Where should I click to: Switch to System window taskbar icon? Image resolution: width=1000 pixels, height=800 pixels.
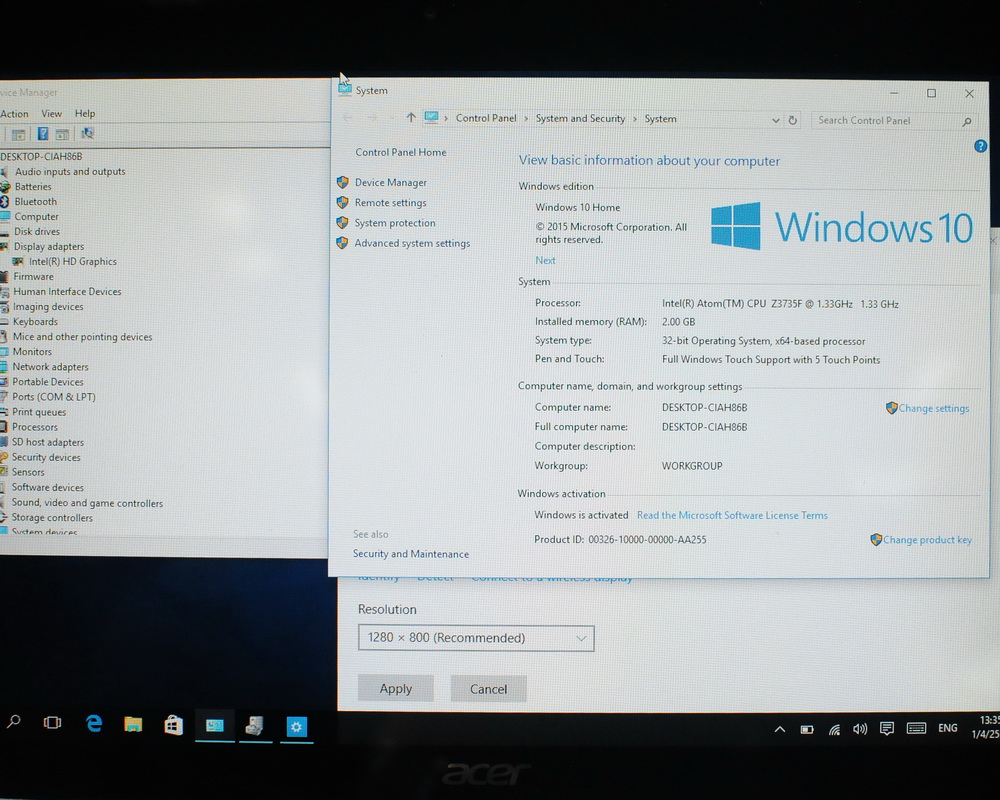(x=215, y=725)
